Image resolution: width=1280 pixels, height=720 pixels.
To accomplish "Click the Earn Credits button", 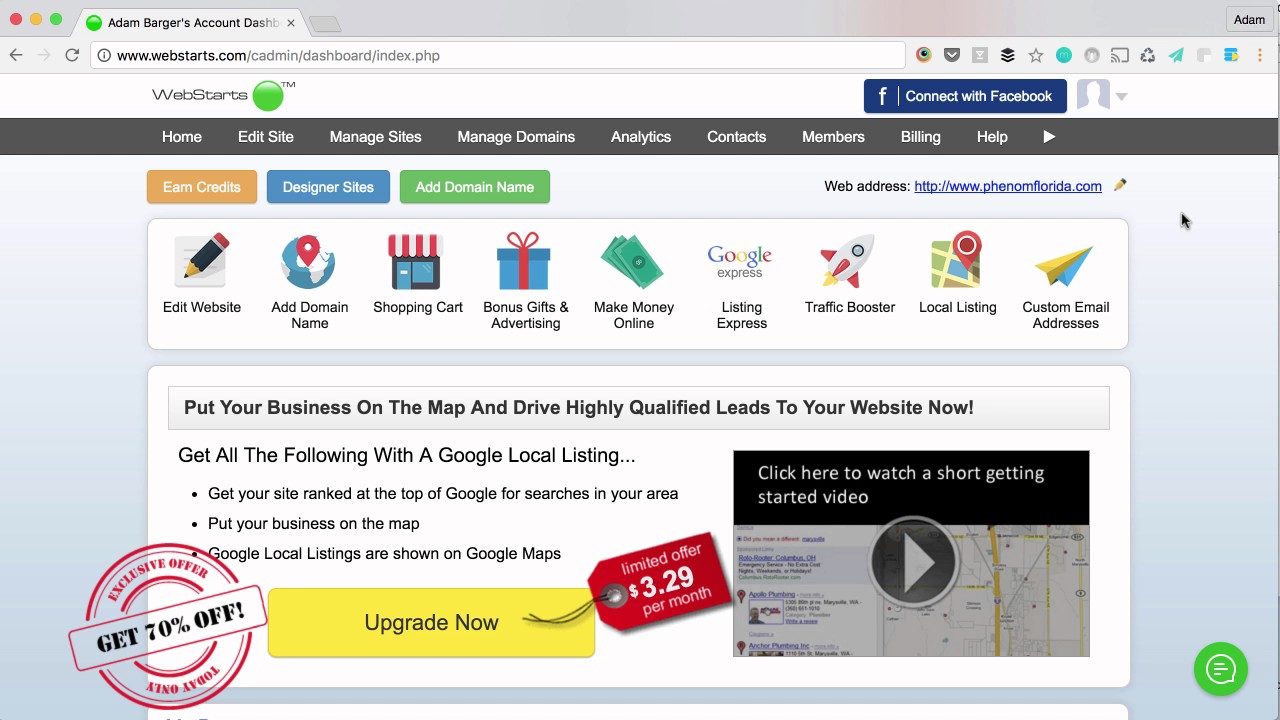I will point(202,187).
